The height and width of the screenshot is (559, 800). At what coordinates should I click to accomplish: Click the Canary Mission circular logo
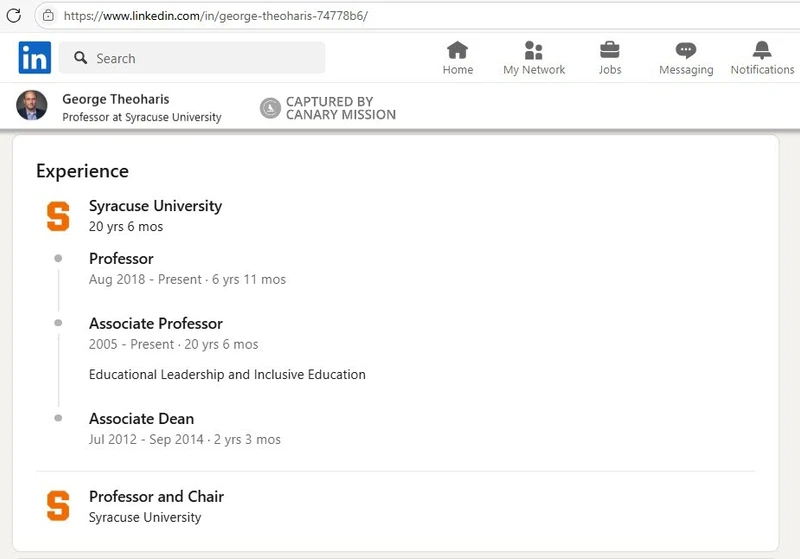pyautogui.click(x=270, y=108)
